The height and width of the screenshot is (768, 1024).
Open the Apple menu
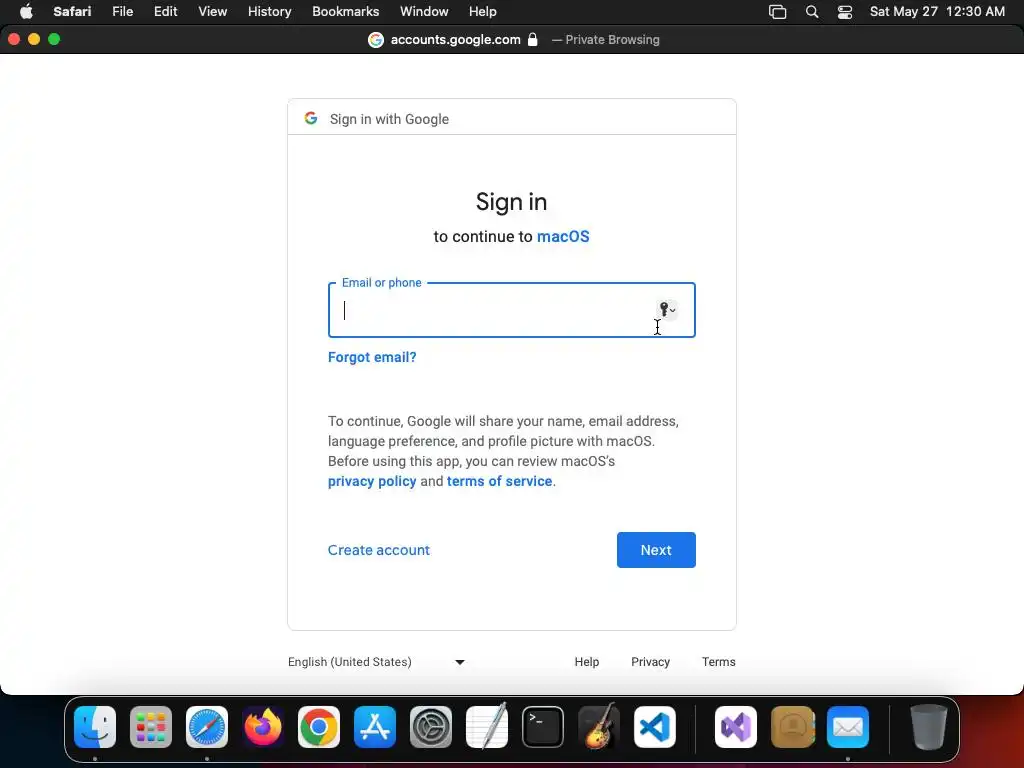[26, 12]
